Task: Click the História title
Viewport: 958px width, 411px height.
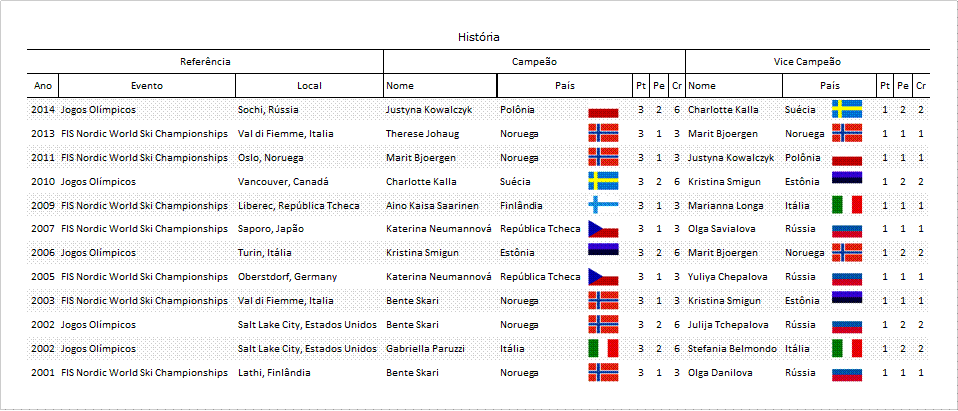Action: click(x=478, y=37)
